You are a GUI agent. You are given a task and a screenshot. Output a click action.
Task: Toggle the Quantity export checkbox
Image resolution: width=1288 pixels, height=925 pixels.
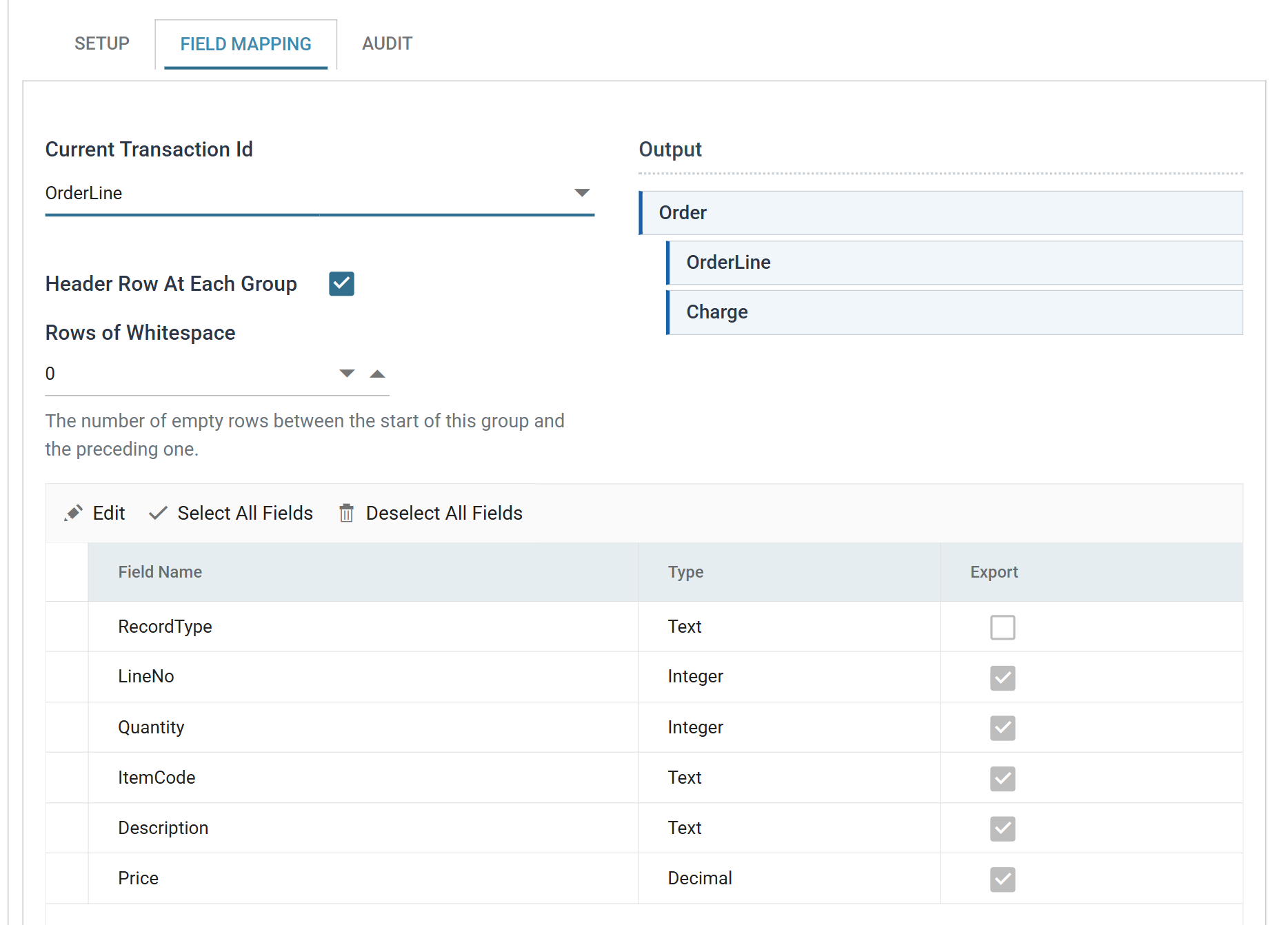pyautogui.click(x=1003, y=728)
